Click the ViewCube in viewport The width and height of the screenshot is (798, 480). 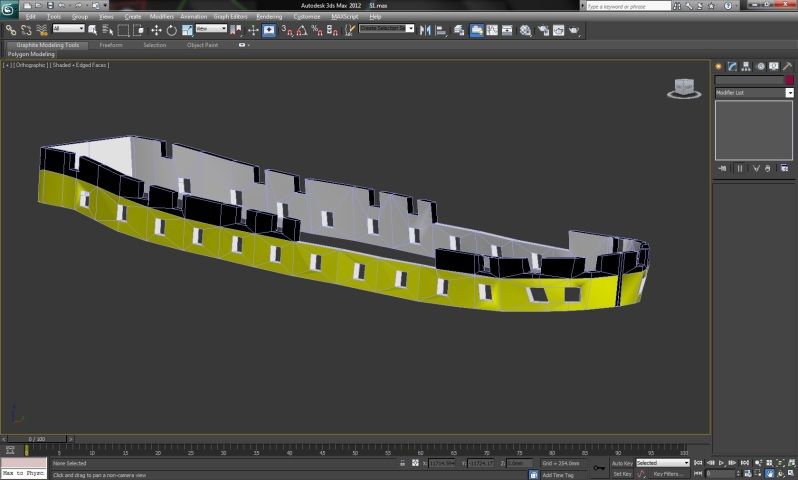(684, 88)
